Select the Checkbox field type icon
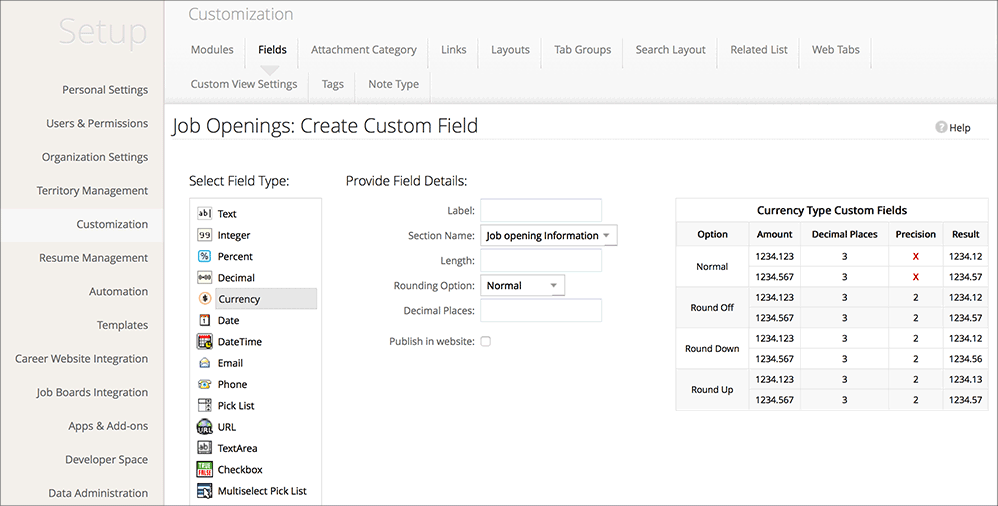This screenshot has width=998, height=506. [204, 469]
